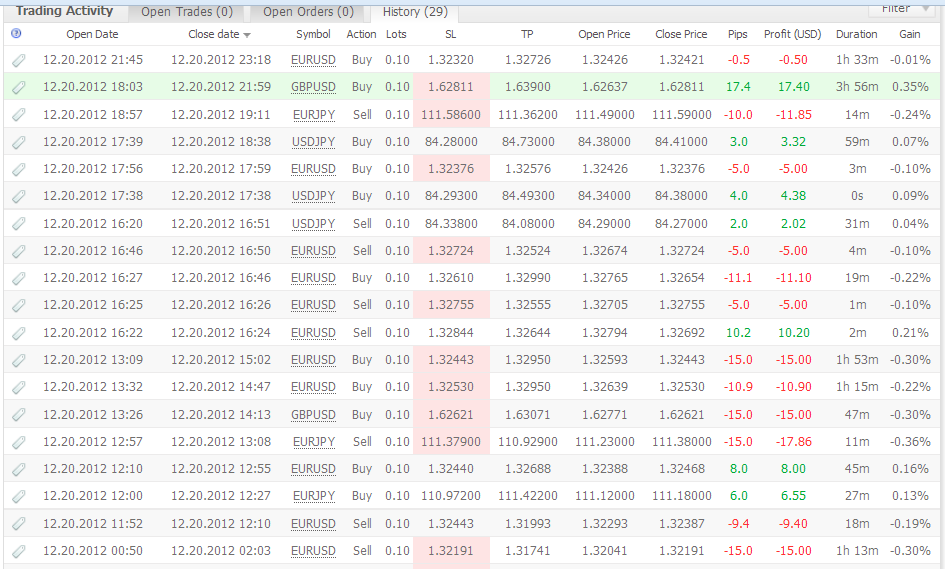945x569 pixels.
Task: Sort by the Pips column header
Action: click(738, 34)
